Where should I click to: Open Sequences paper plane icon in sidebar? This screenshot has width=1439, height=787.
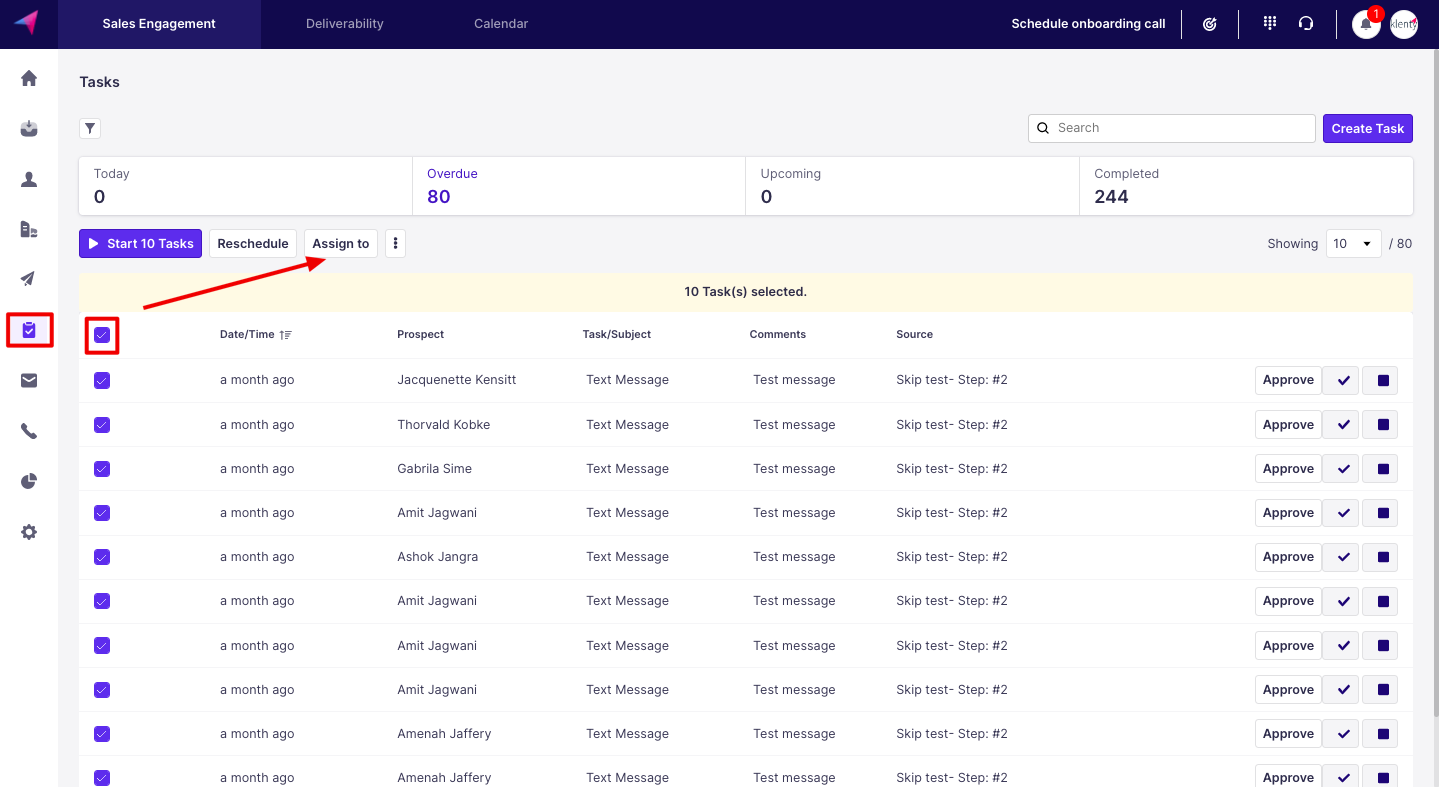pyautogui.click(x=29, y=279)
